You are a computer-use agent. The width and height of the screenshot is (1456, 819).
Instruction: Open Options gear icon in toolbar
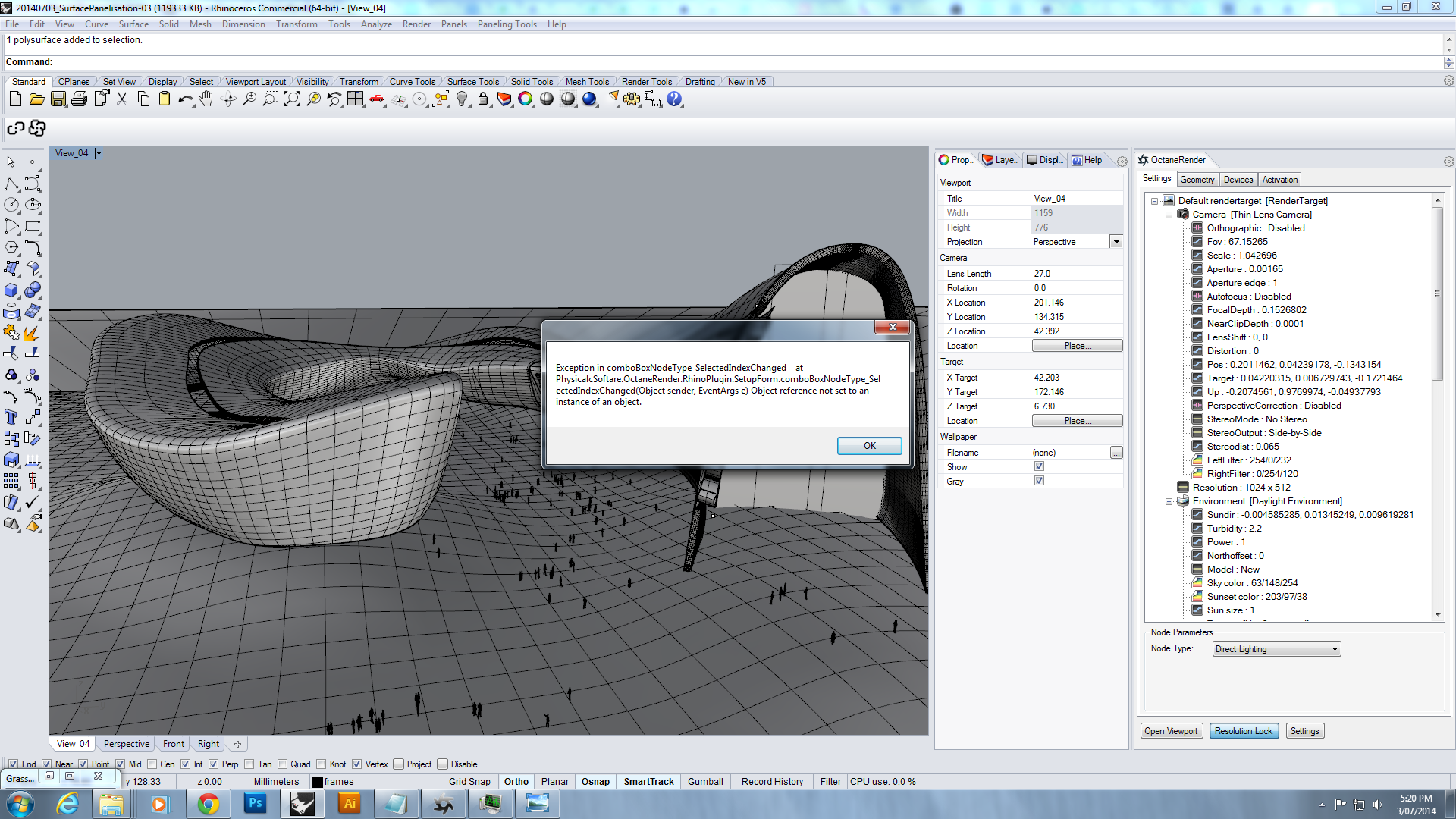pos(632,99)
